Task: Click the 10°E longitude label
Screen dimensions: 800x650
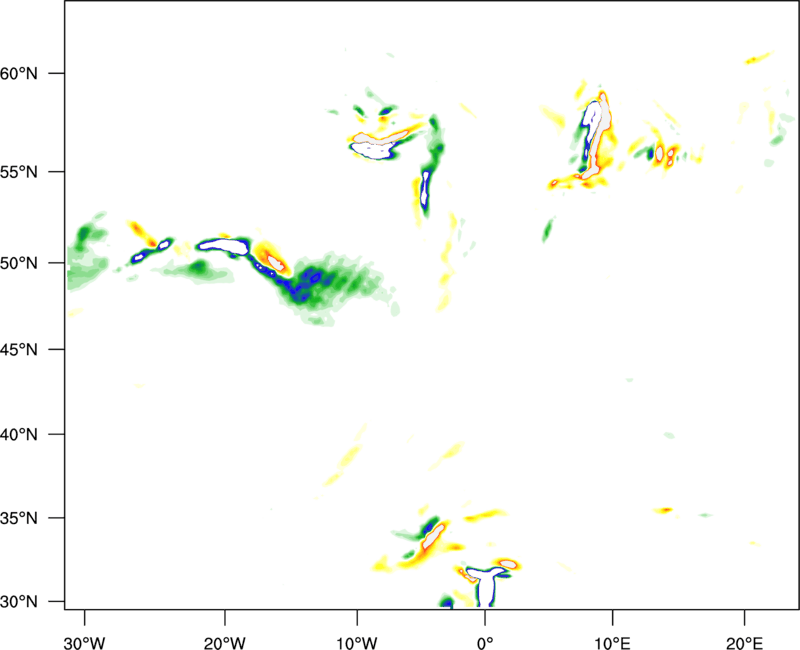Action: [x=612, y=643]
